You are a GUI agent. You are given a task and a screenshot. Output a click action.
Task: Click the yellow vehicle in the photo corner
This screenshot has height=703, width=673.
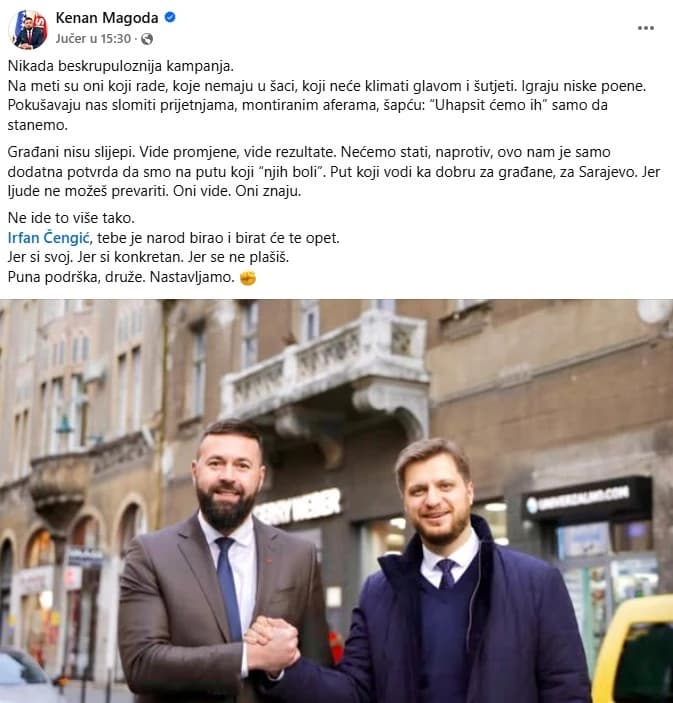[x=633, y=650]
